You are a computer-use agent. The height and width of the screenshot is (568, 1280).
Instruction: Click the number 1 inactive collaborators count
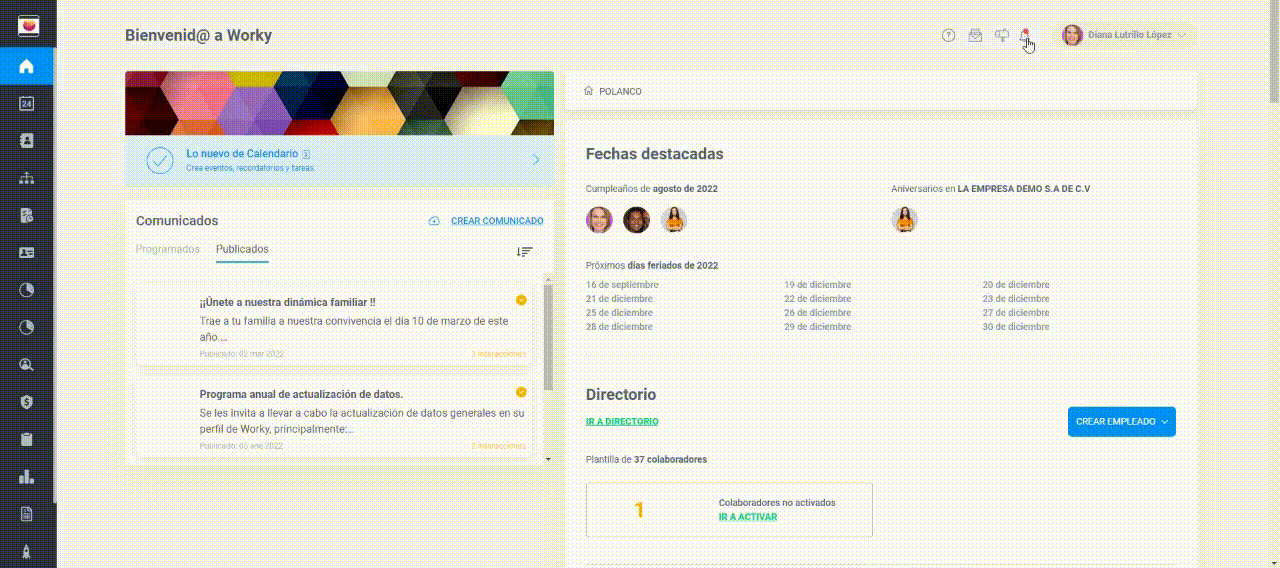[x=639, y=510]
